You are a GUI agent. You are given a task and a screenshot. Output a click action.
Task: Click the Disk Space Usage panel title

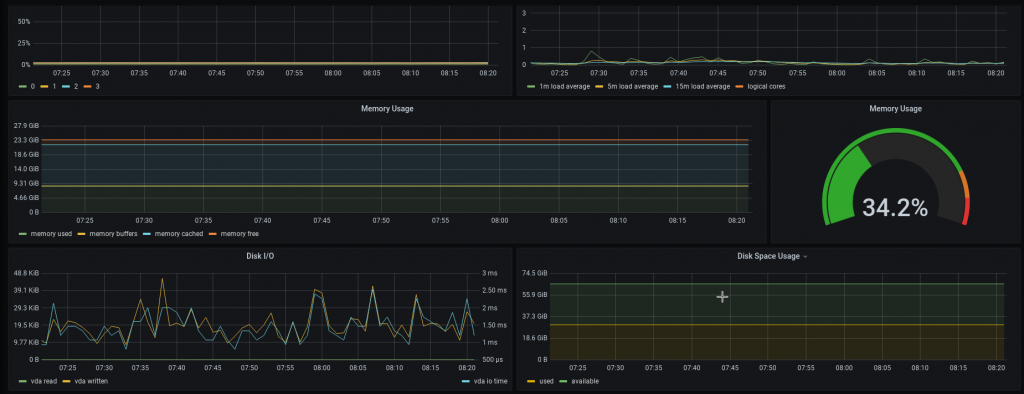tap(768, 256)
